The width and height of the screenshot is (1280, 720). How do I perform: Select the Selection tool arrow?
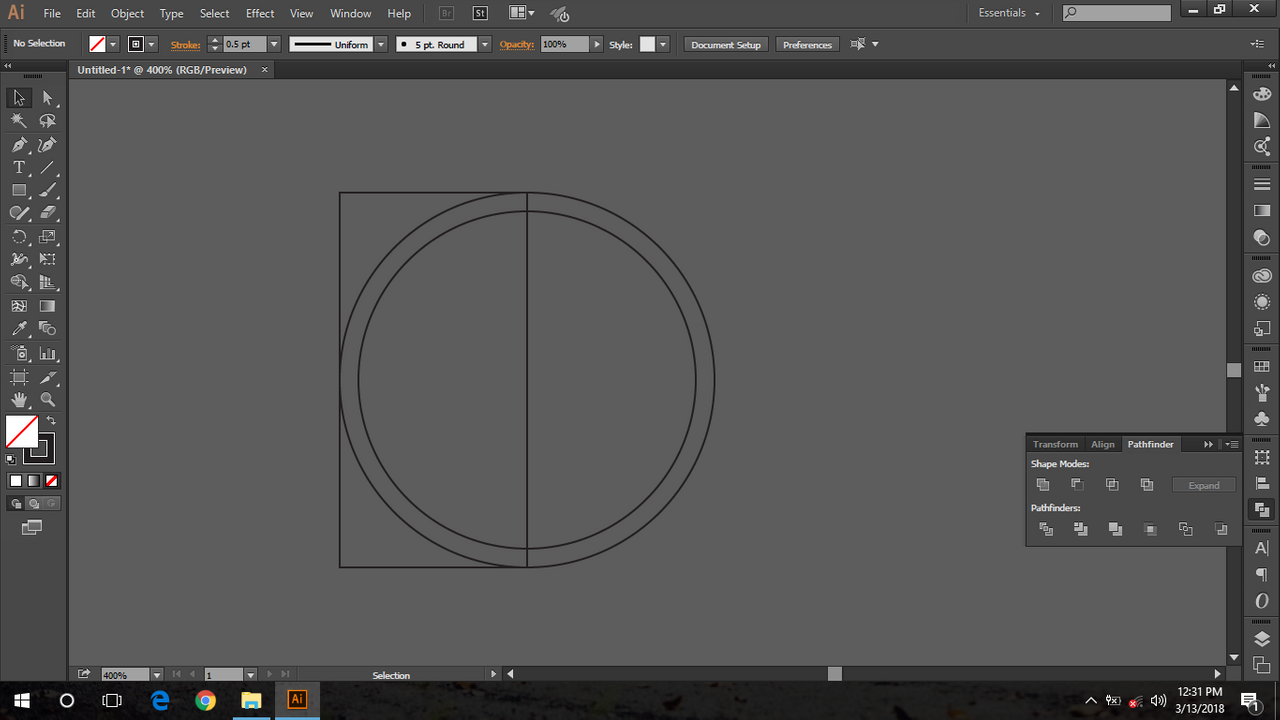click(19, 98)
